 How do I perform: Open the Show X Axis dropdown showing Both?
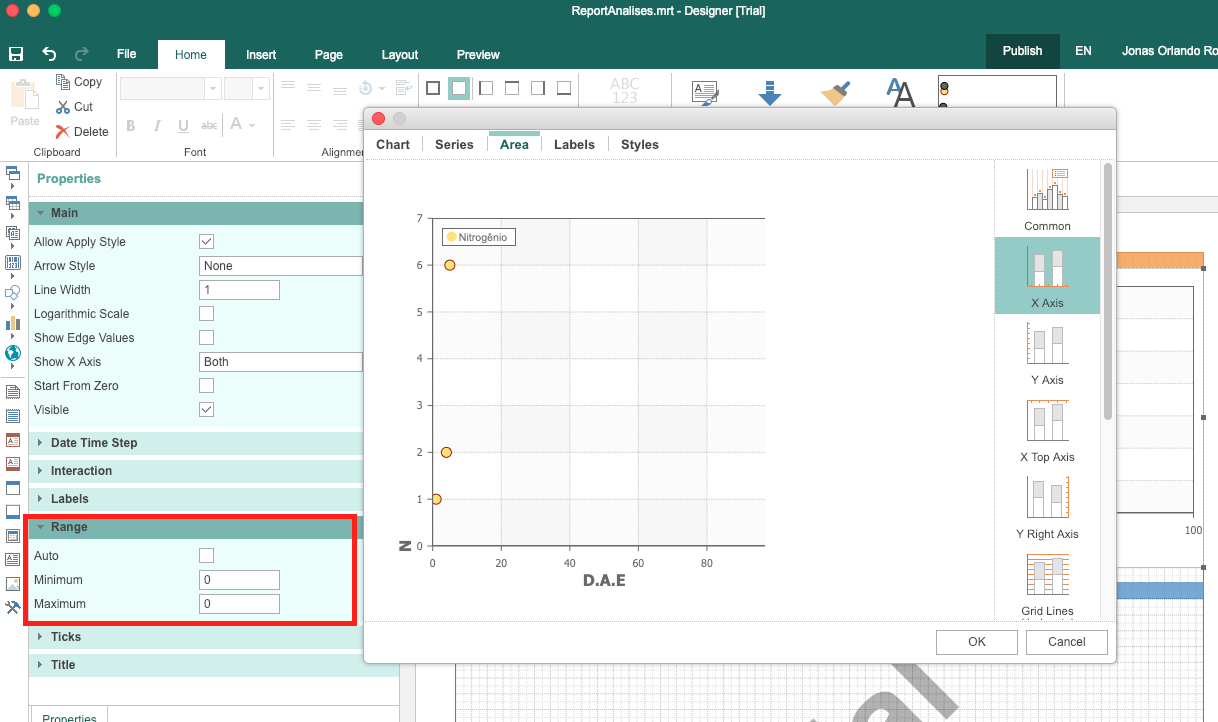pos(281,362)
